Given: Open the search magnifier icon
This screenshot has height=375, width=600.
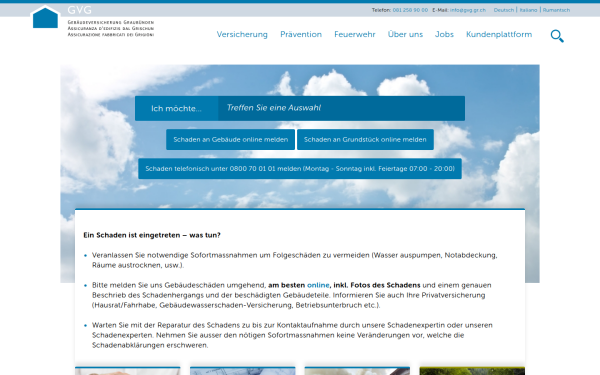Looking at the screenshot, I should (x=557, y=36).
